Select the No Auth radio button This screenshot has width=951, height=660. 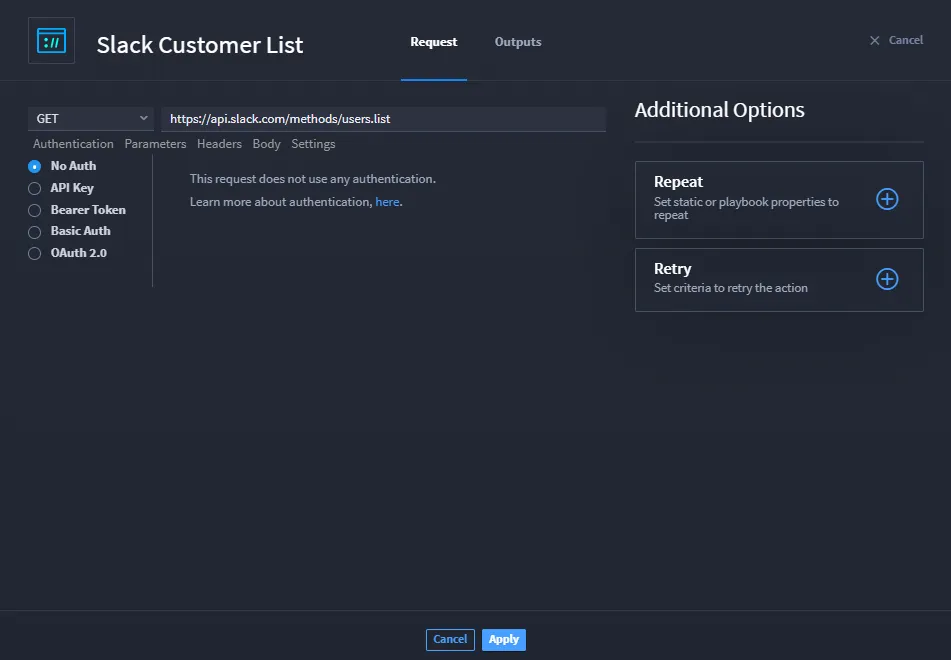(x=35, y=166)
